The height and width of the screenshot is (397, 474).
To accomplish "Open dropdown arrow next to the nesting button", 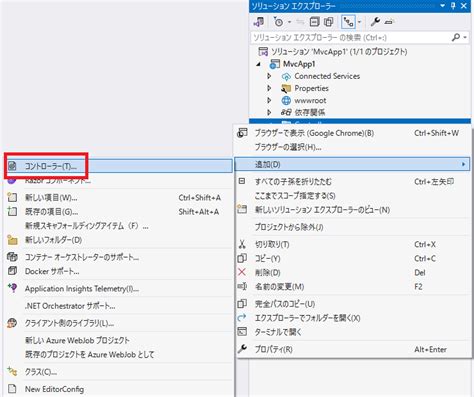I will [x=359, y=22].
